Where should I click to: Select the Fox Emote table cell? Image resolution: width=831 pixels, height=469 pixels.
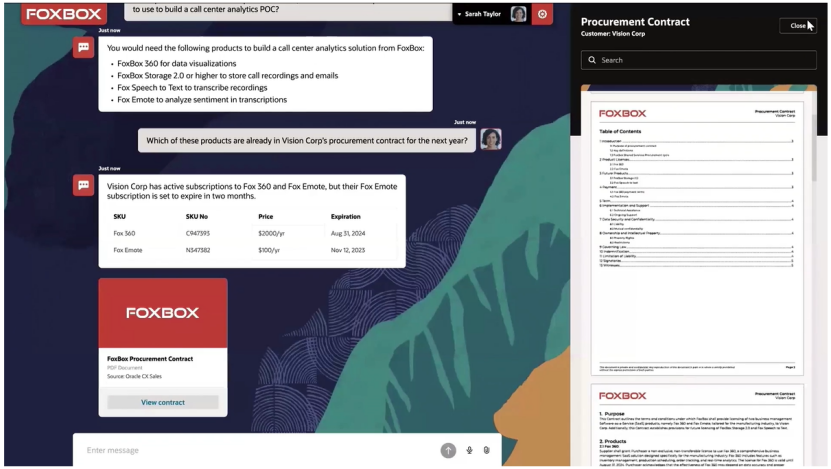[x=128, y=250]
